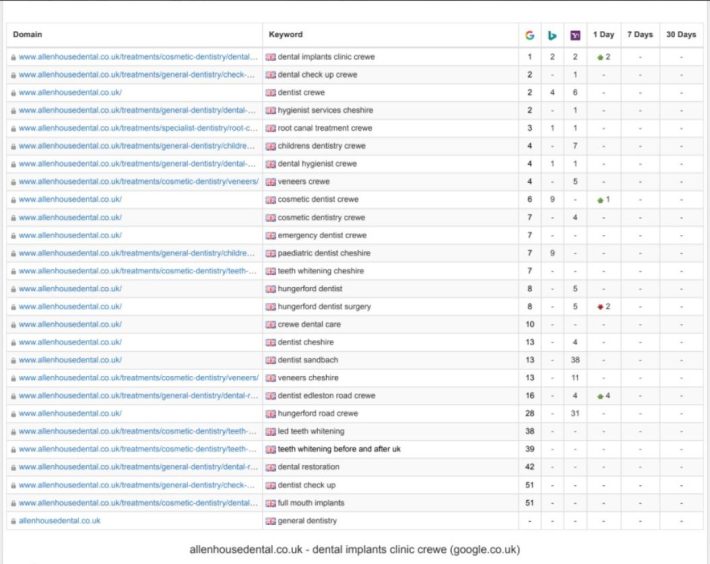Select the 'led teeth whitening' keyword
The width and height of the screenshot is (710, 564).
coord(310,432)
